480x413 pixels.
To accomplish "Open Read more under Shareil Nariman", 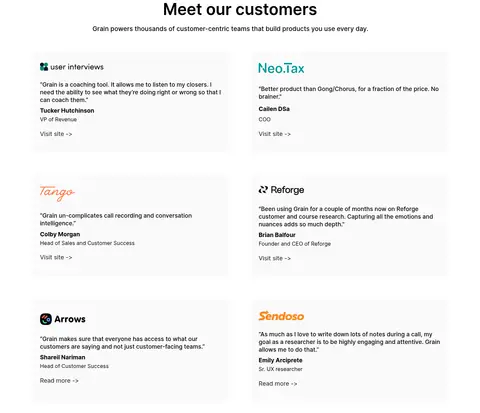I will pyautogui.click(x=59, y=381).
